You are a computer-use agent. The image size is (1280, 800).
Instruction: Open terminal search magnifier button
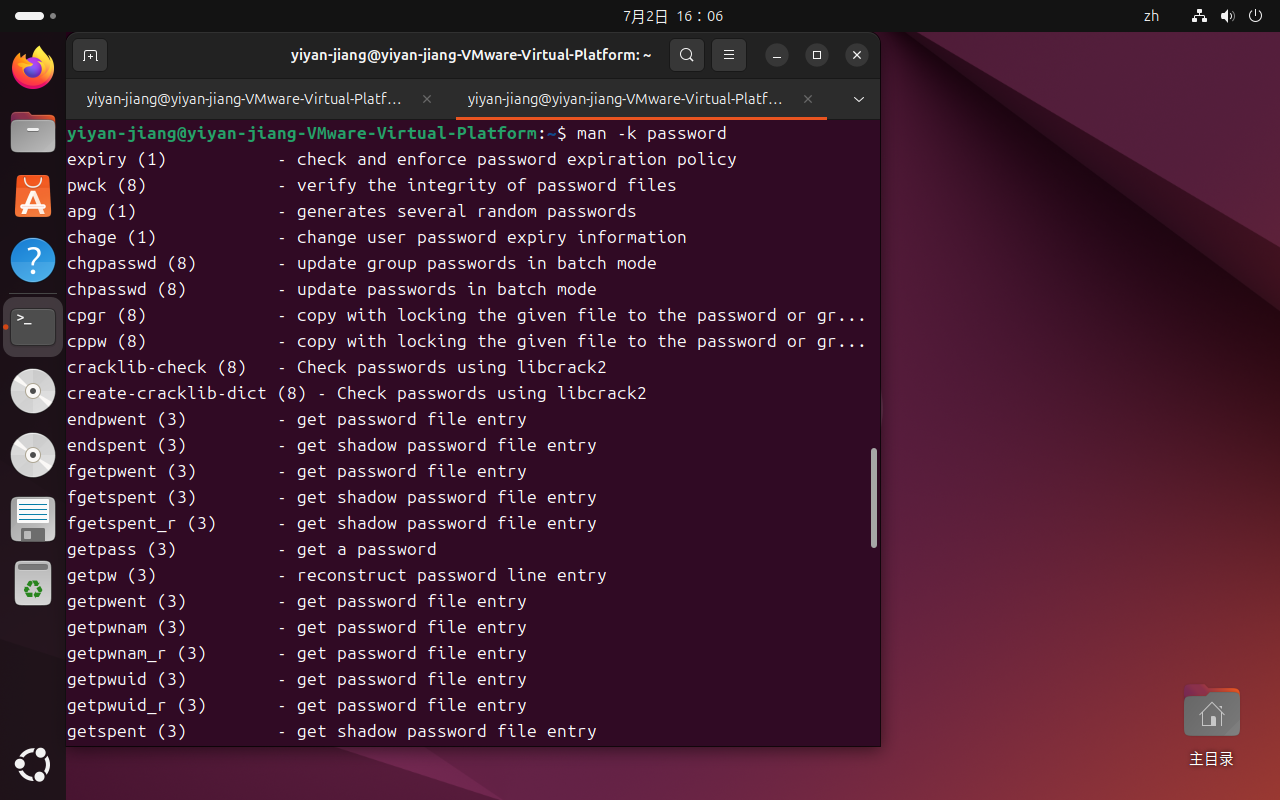click(687, 55)
